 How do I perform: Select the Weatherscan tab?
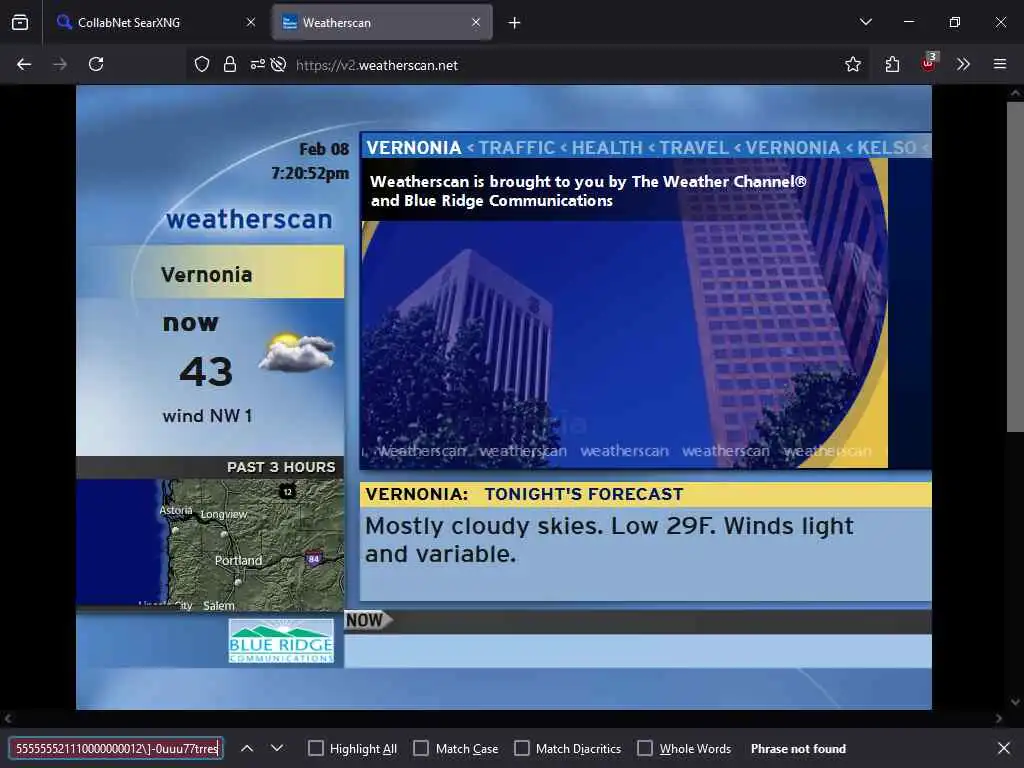(x=382, y=23)
